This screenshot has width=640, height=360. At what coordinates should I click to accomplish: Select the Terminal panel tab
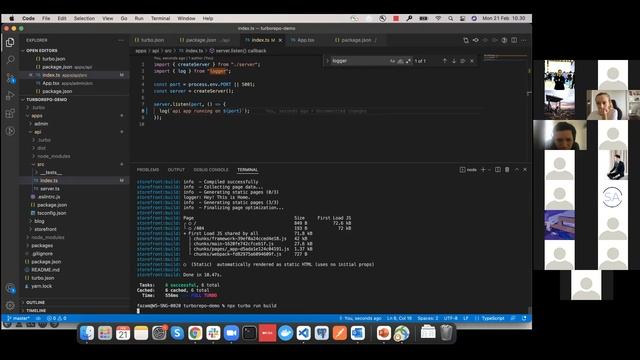tap(248, 170)
